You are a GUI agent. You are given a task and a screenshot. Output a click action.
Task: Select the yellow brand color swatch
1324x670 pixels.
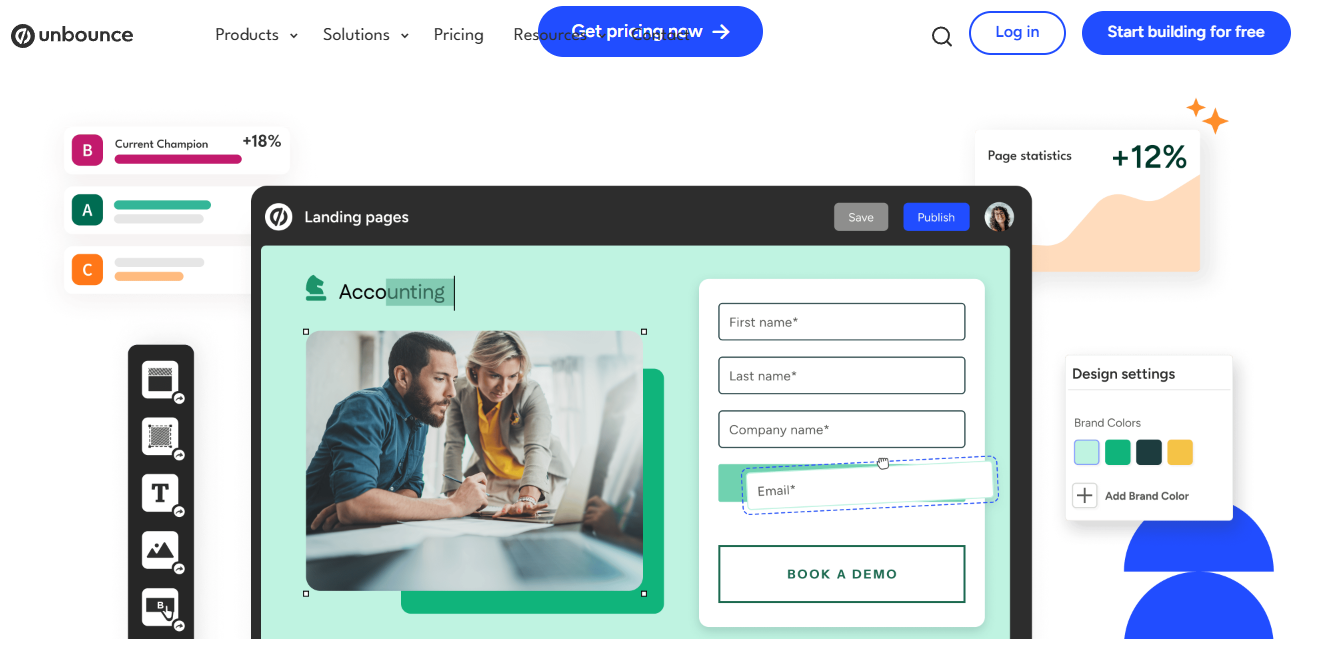(1180, 452)
